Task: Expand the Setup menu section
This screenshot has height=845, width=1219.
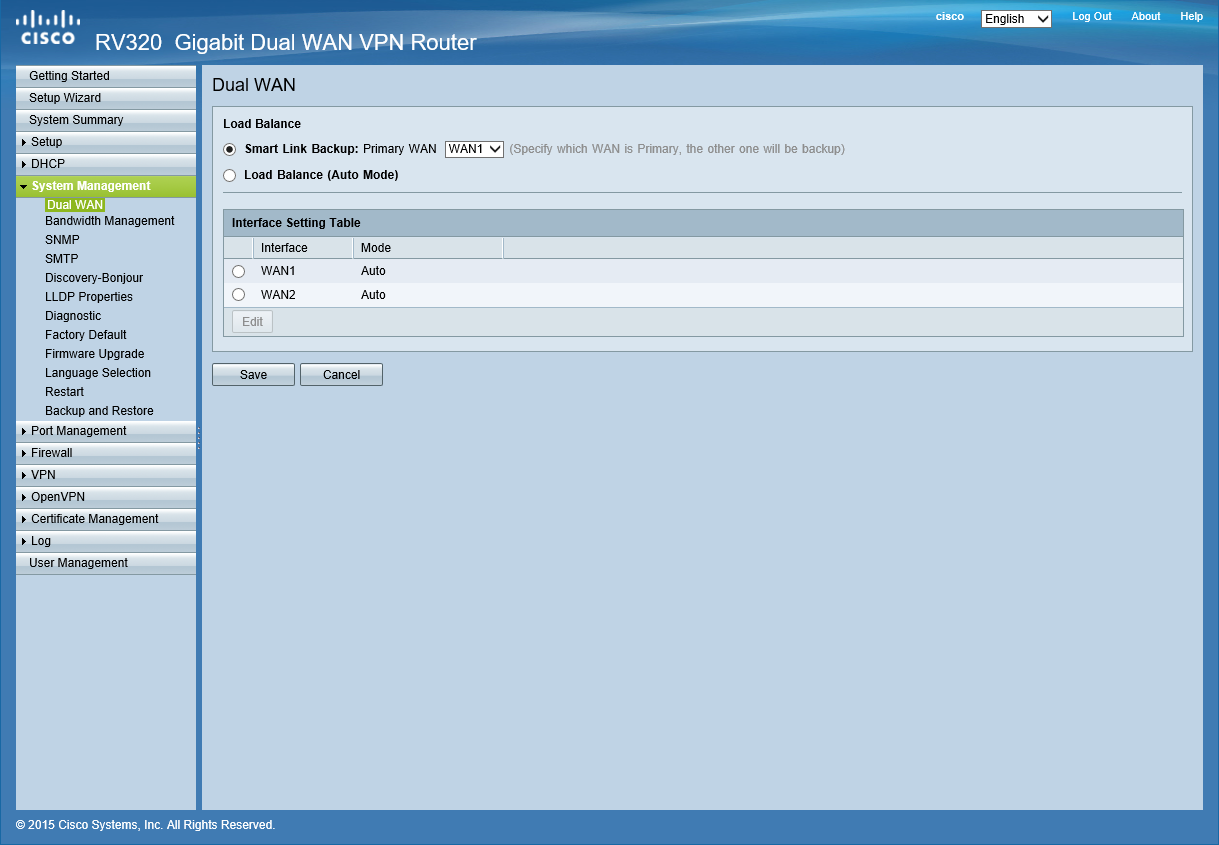Action: 106,142
